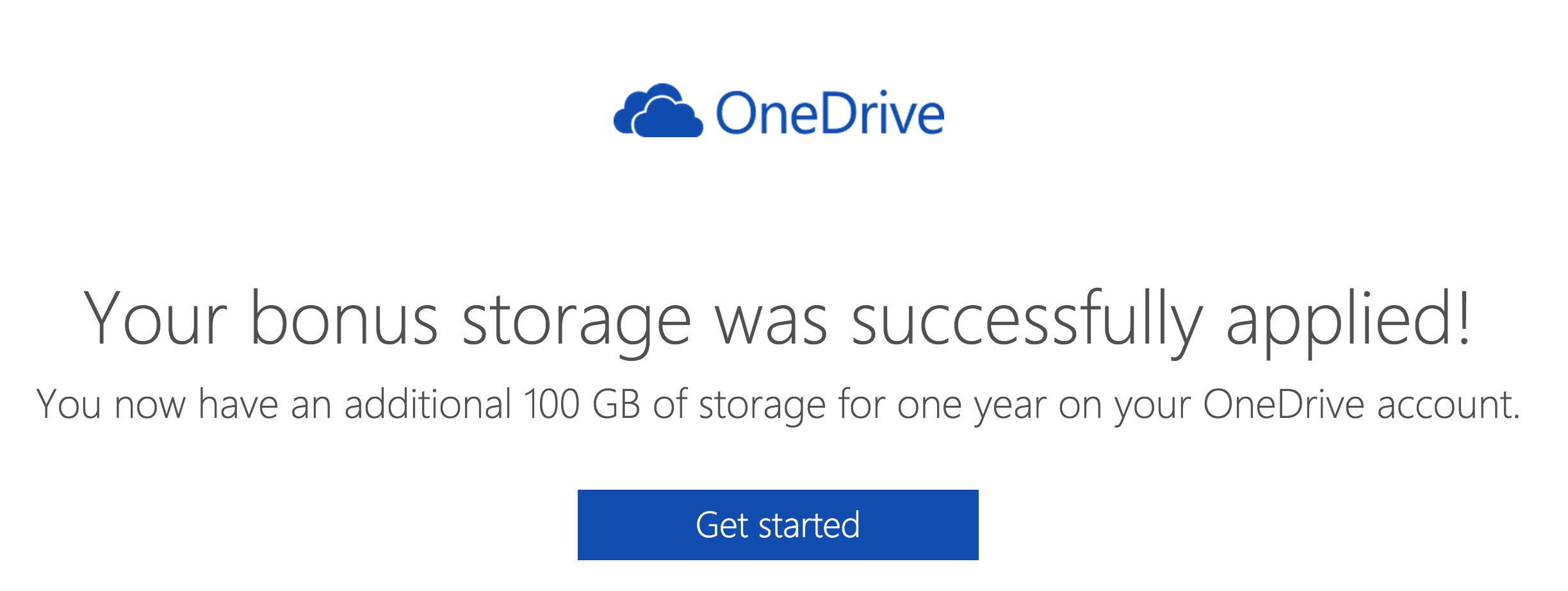Click the Get started button
This screenshot has height=591, width=1568.
coord(778,524)
